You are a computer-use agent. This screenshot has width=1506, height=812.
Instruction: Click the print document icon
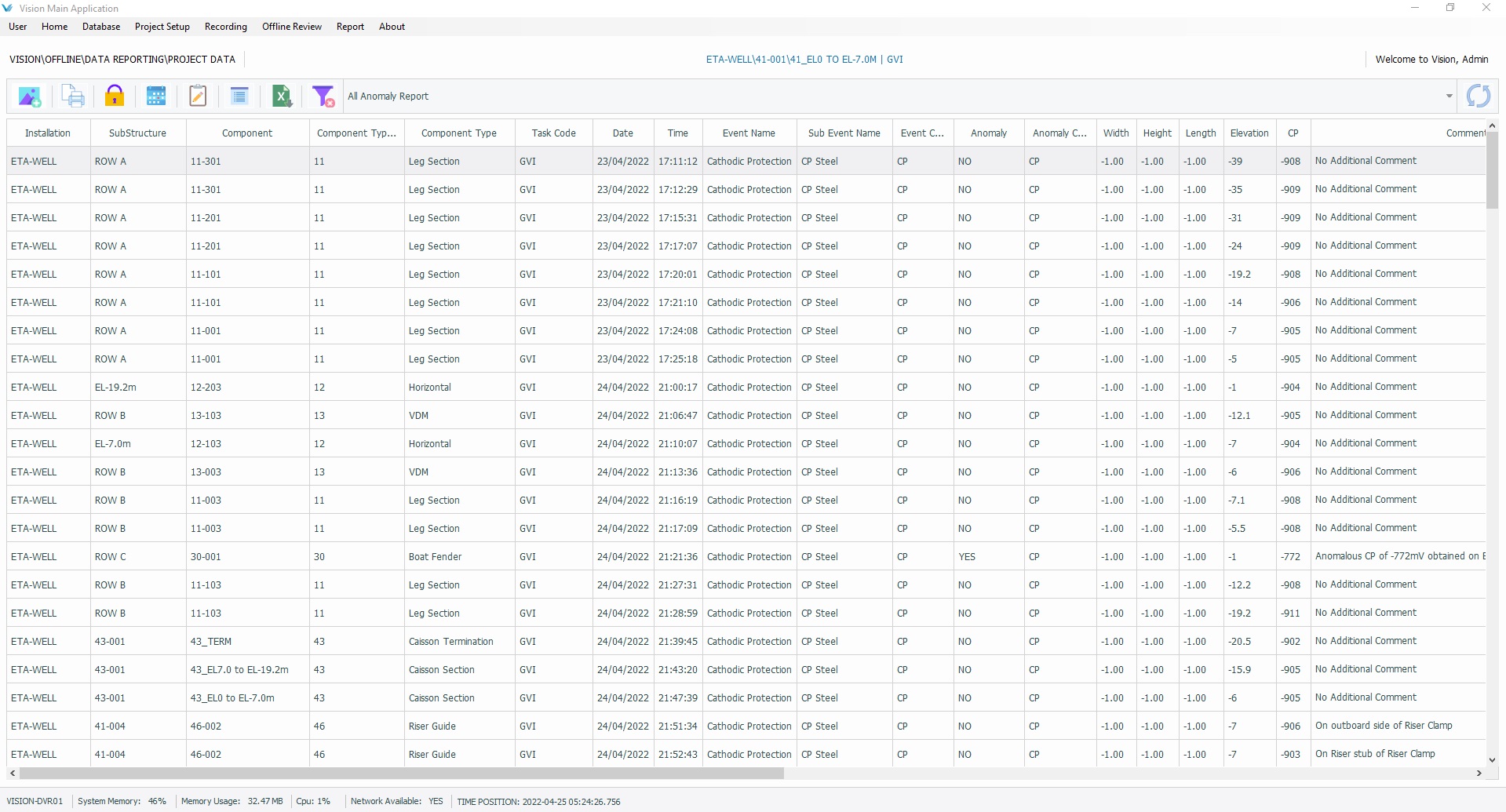[x=73, y=96]
